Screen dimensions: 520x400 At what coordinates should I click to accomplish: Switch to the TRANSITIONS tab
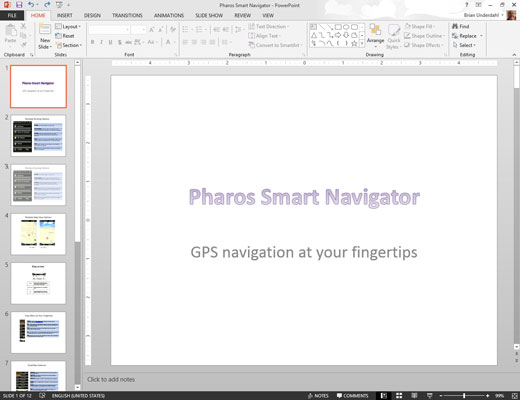point(127,15)
